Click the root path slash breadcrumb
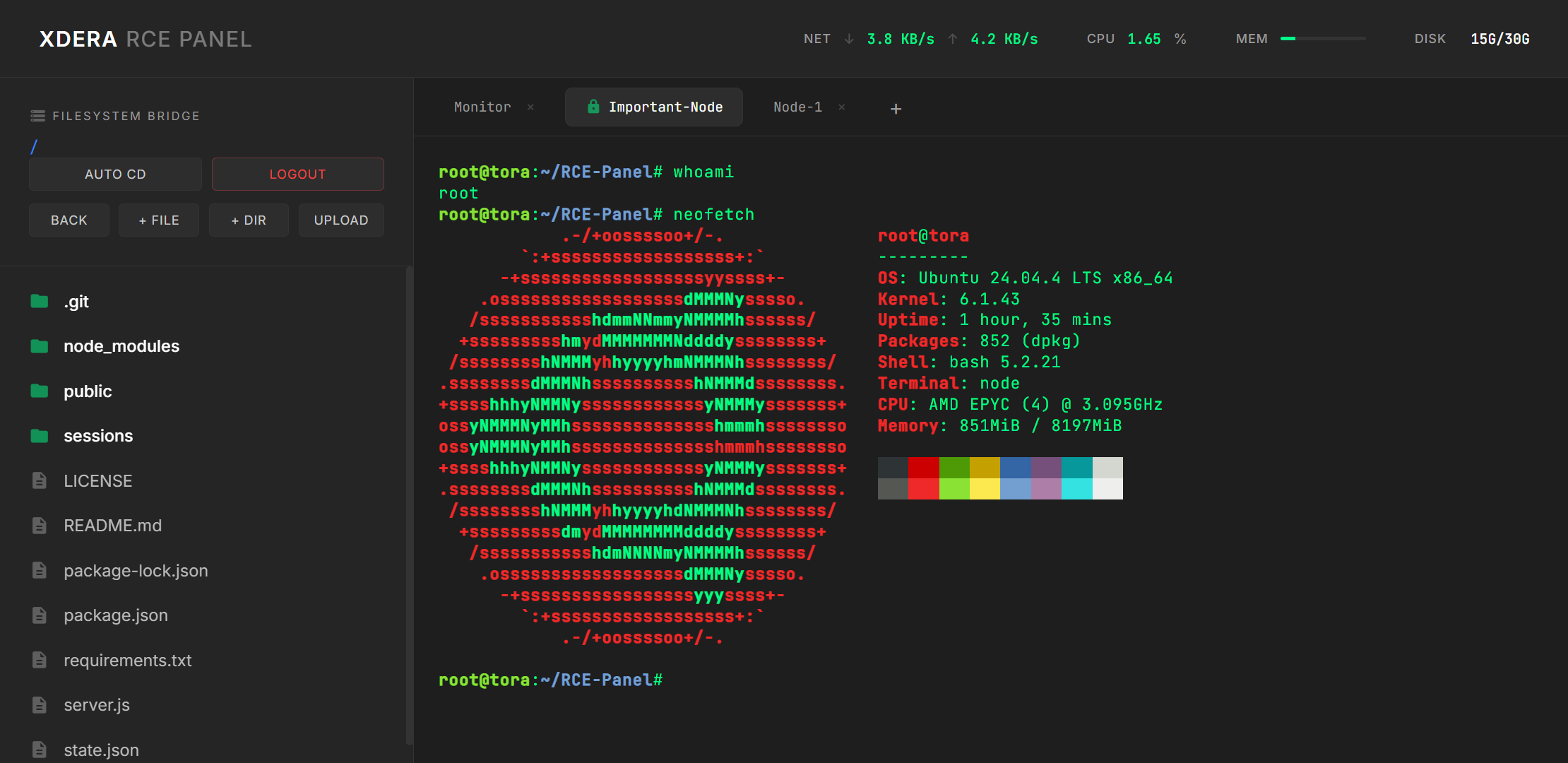The image size is (1568, 763). pyautogui.click(x=34, y=147)
